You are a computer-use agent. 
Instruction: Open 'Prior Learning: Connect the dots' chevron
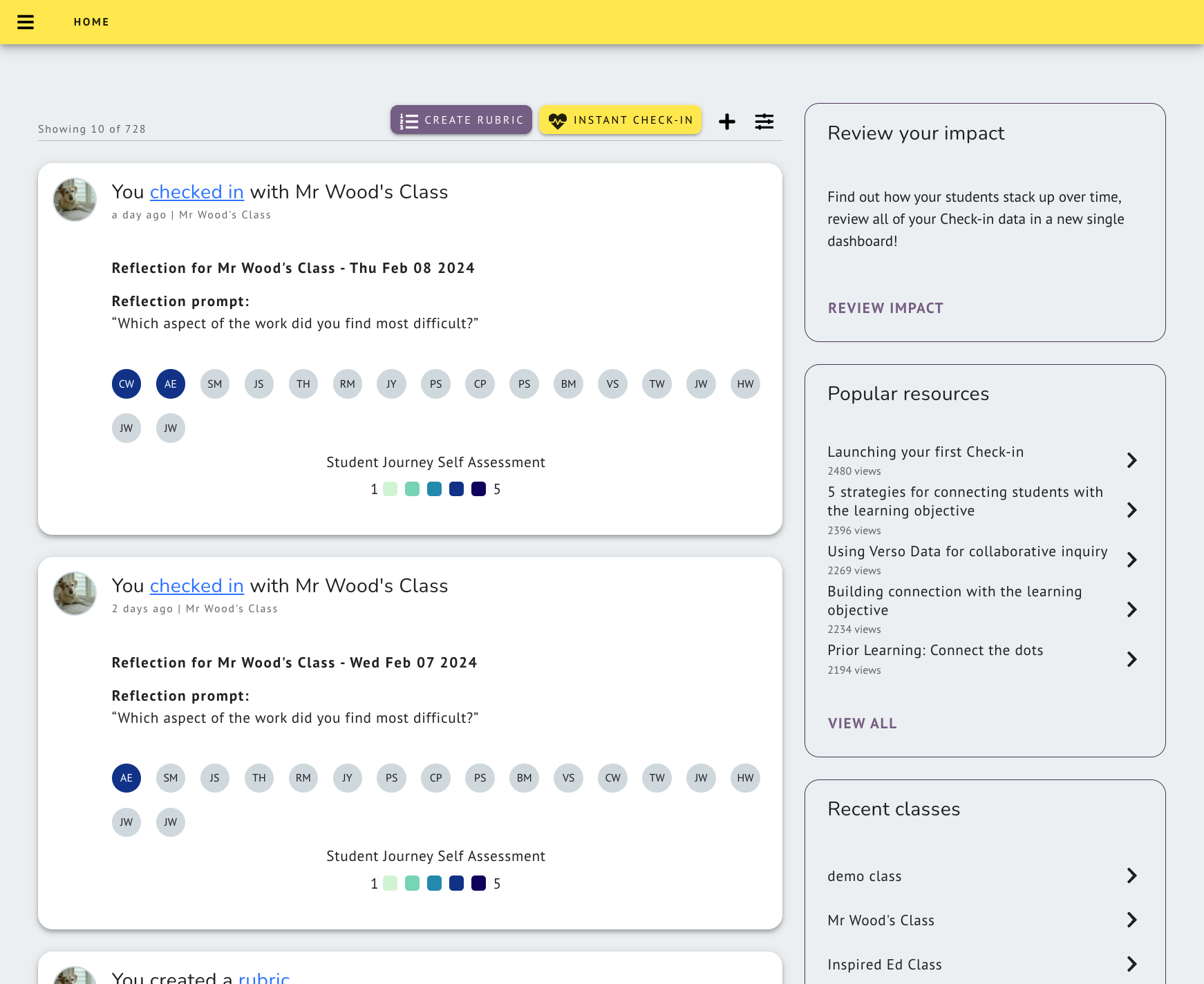point(1131,659)
